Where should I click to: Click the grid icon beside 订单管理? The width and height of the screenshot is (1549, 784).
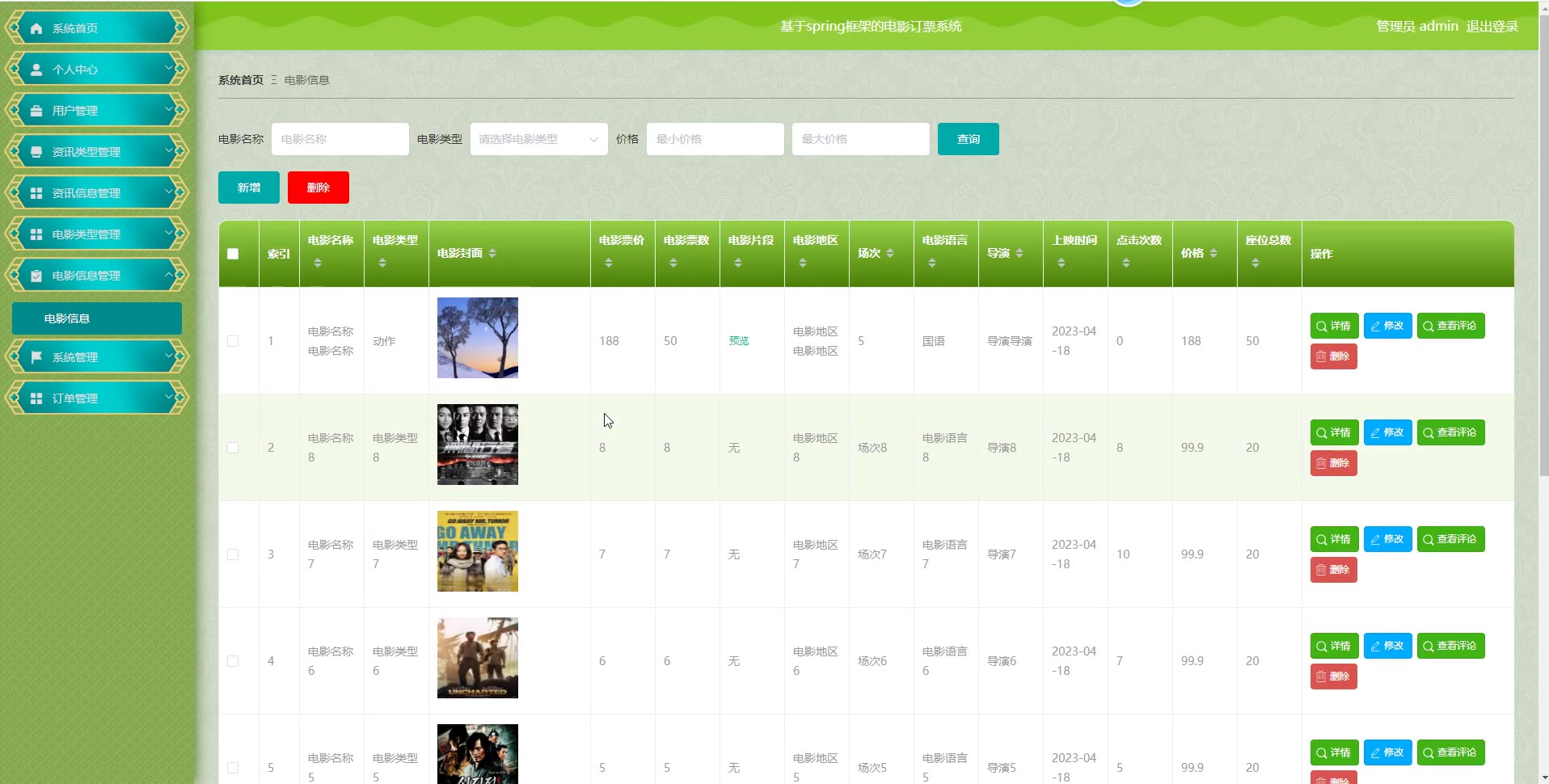(x=36, y=398)
